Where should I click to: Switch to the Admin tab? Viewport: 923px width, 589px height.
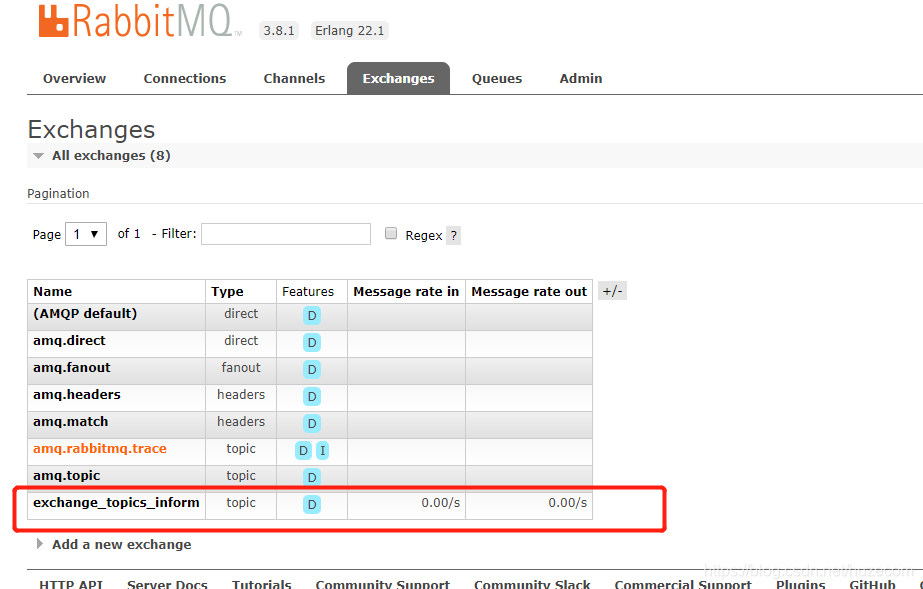(580, 78)
